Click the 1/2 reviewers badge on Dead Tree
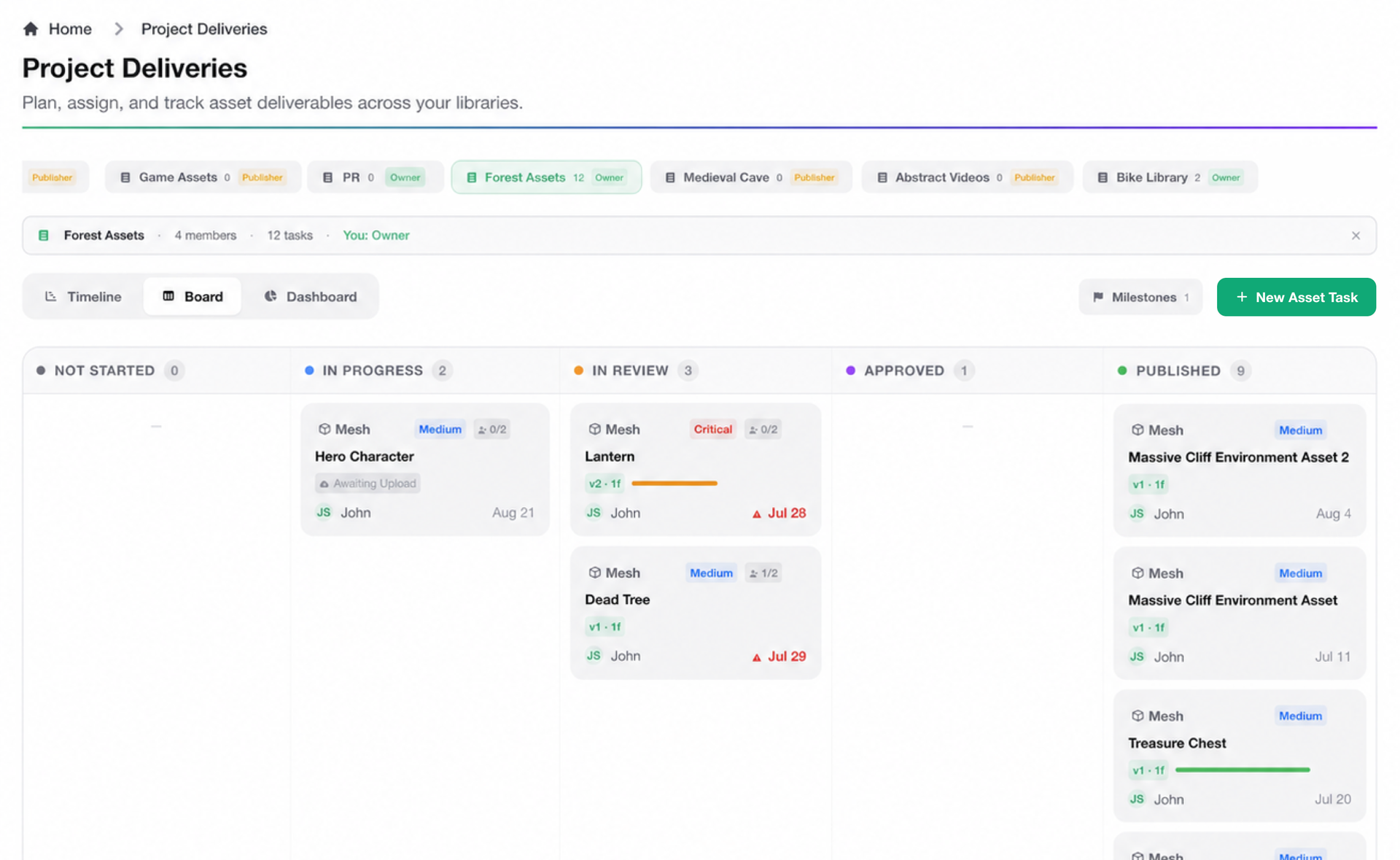This screenshot has width=1400, height=860. (x=763, y=573)
